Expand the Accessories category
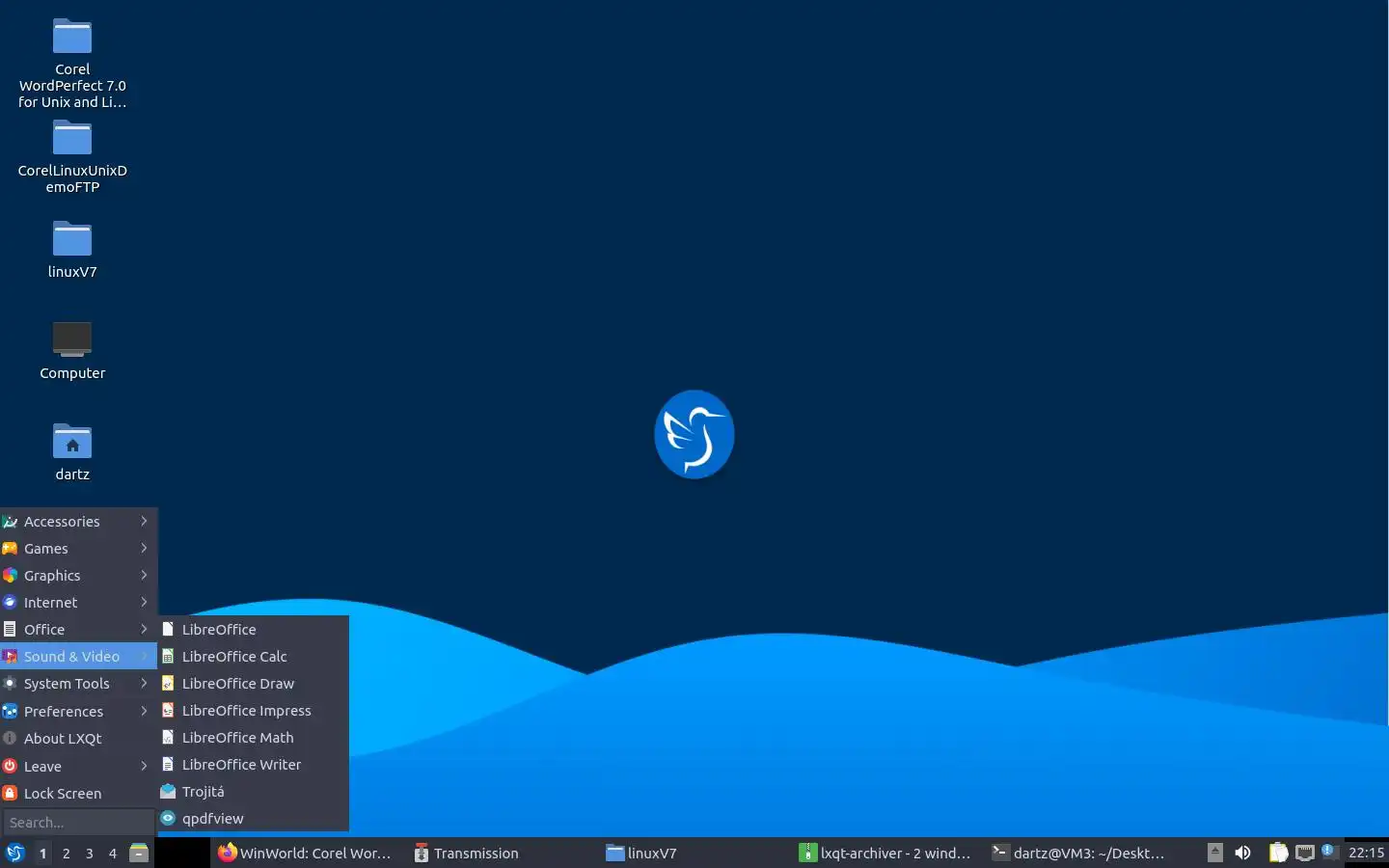This screenshot has height=868, width=1389. 78,521
